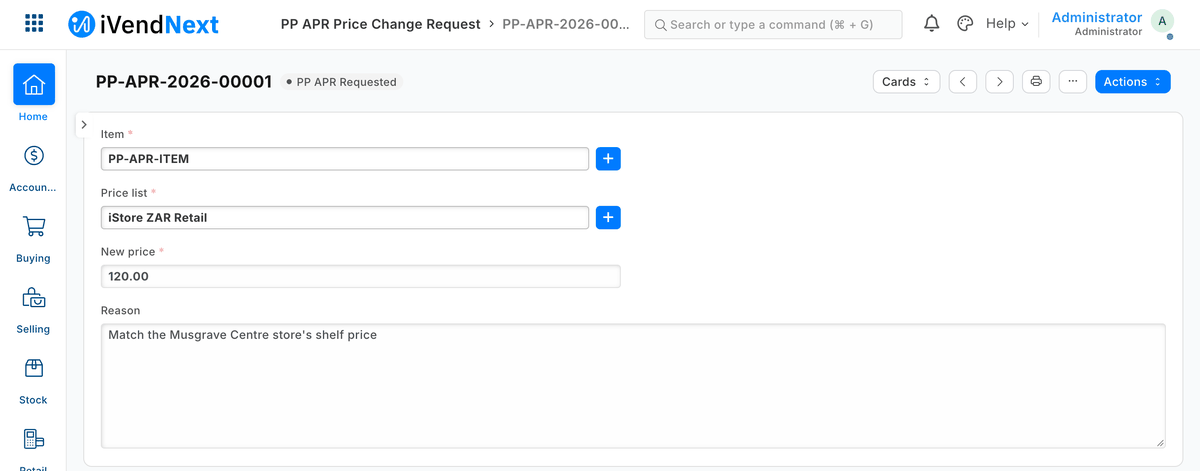Click the Item field PP-APR-ITEM
Image resolution: width=1200 pixels, height=471 pixels.
[345, 159]
